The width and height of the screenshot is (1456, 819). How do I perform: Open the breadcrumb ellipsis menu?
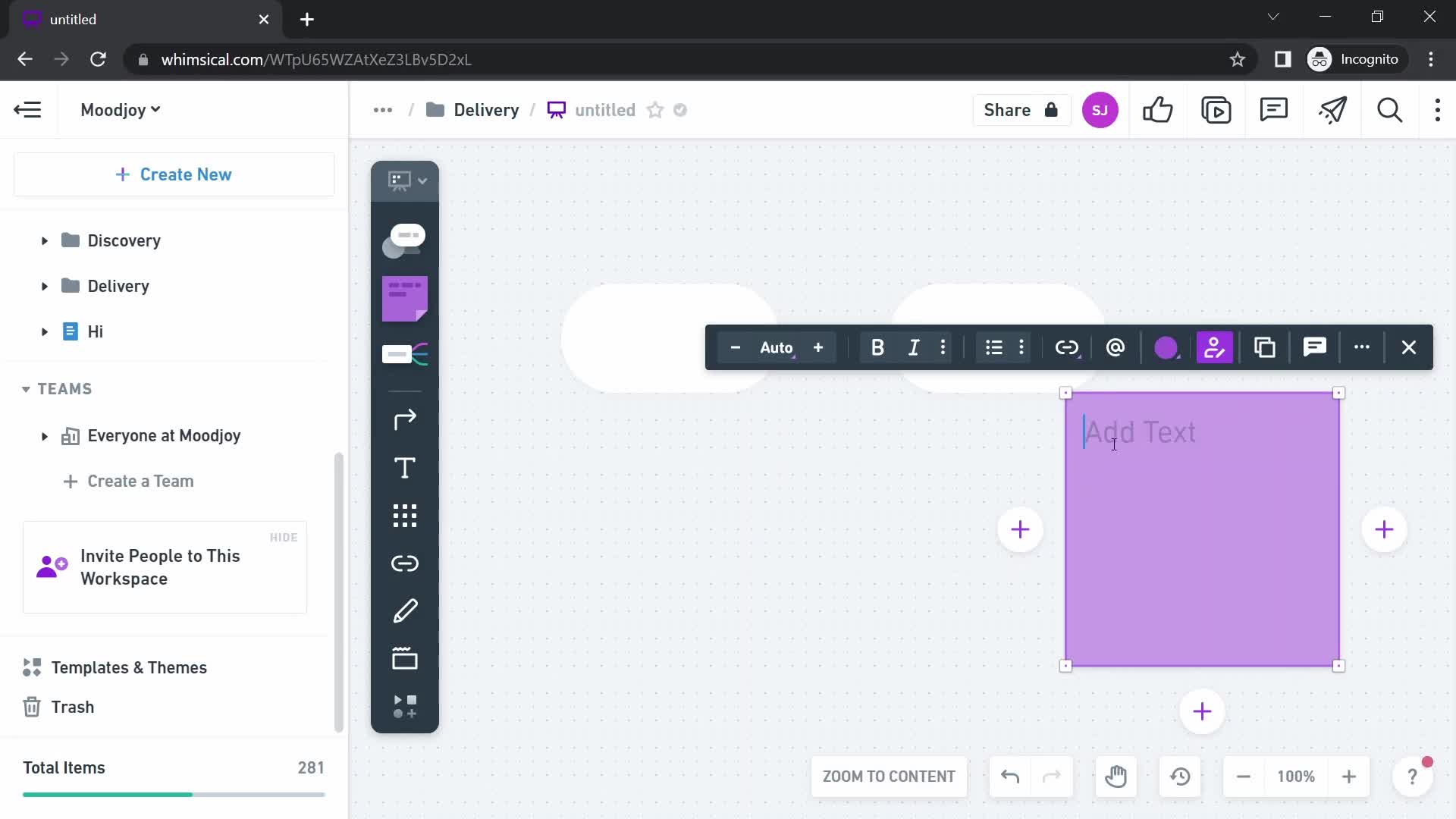tap(383, 110)
